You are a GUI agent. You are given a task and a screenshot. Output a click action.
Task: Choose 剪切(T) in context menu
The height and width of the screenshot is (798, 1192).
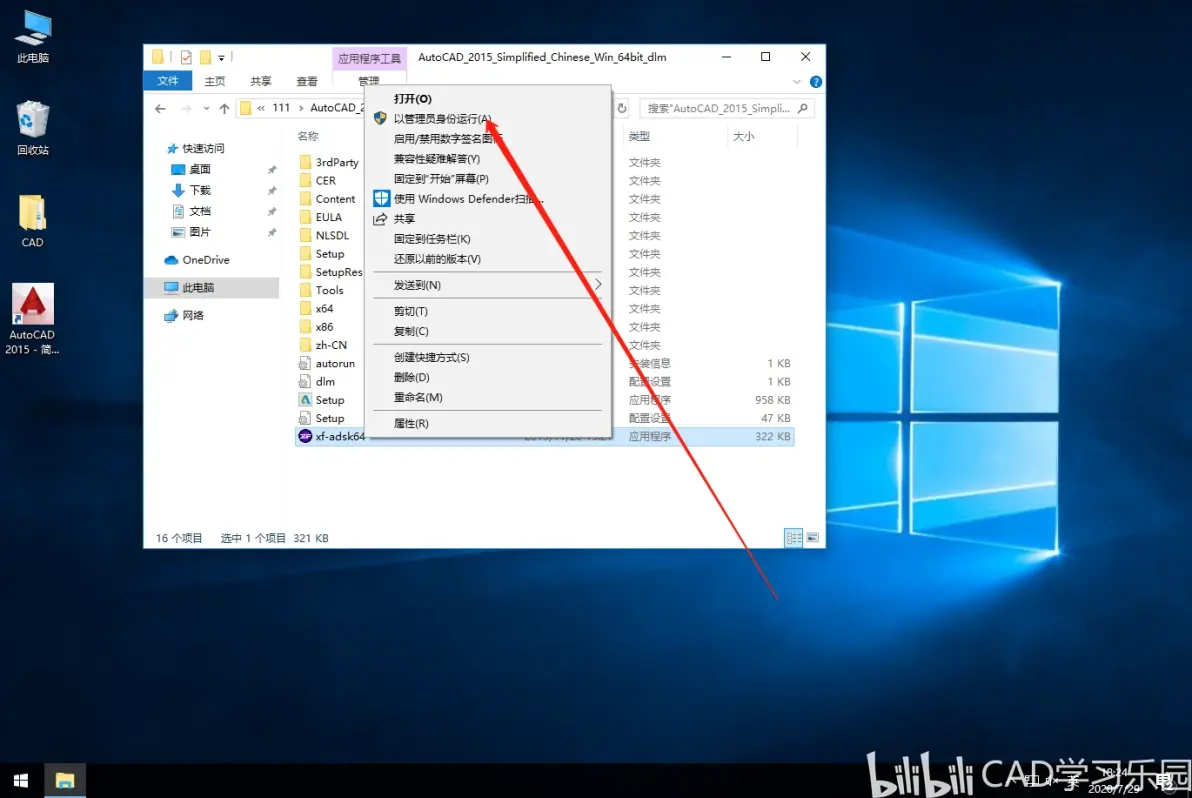click(411, 311)
